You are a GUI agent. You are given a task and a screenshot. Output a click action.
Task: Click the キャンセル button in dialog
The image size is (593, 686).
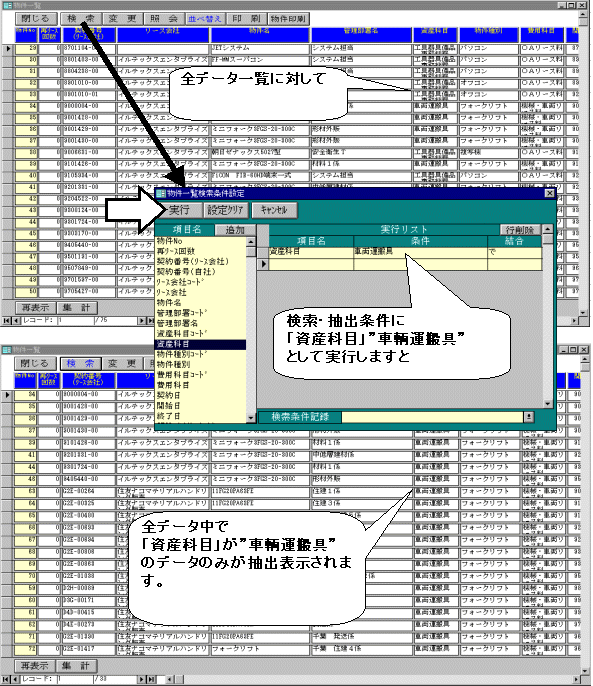pos(274,210)
